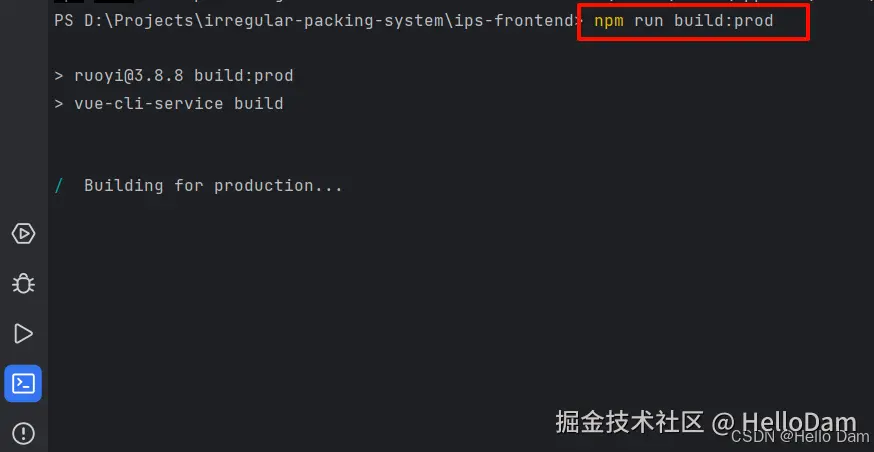Click the vue-cli-service build output line
The width and height of the screenshot is (874, 452).
(x=178, y=103)
